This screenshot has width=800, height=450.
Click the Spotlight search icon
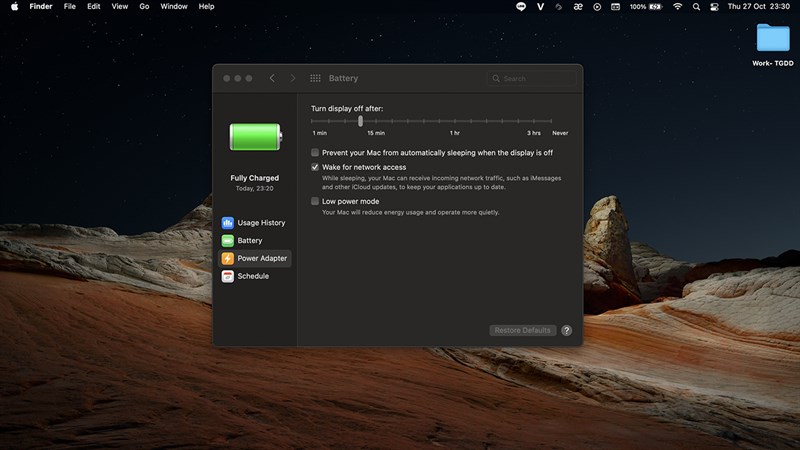pos(696,6)
